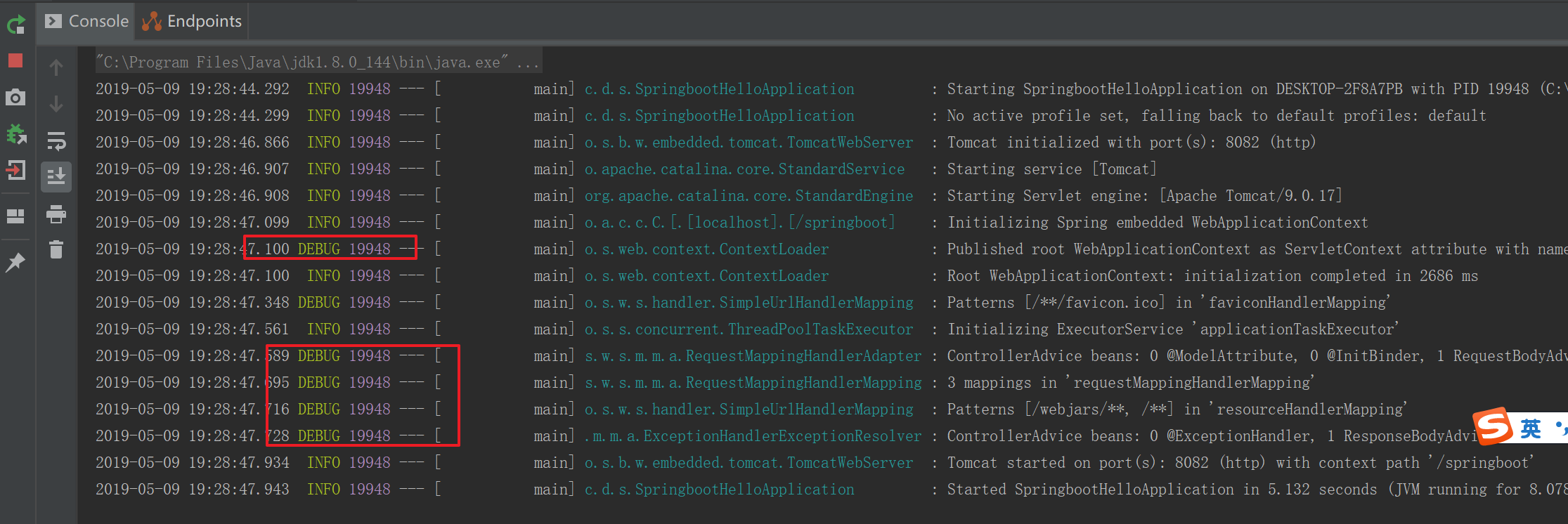
Task: Click the 'Initializing ExecutorService' log message
Action: click(1172, 329)
